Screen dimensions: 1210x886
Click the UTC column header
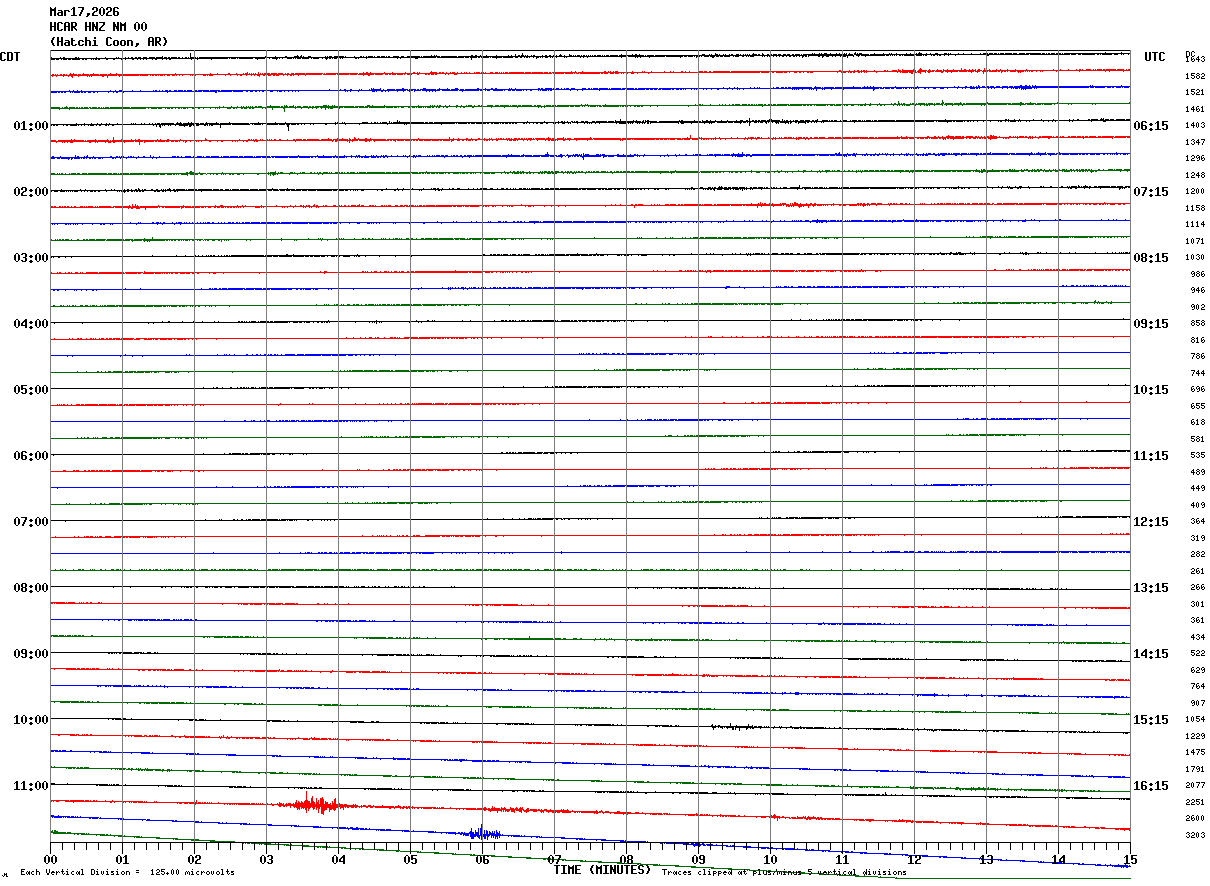1155,57
